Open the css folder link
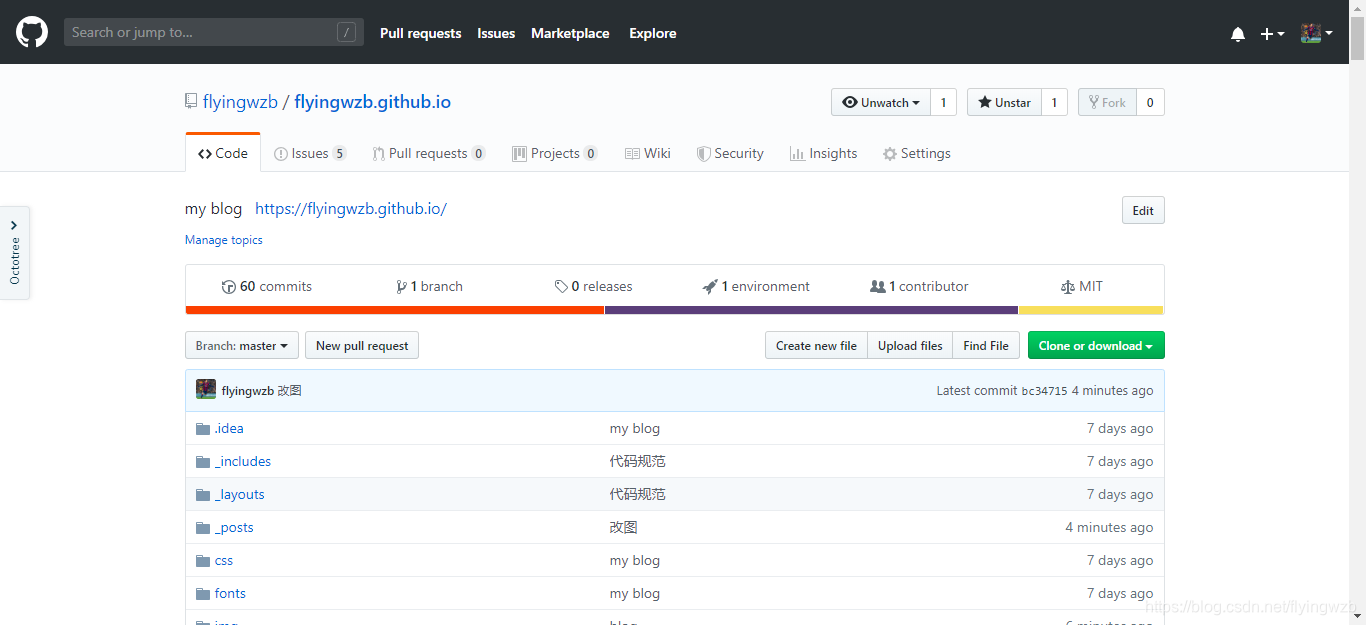Image resolution: width=1366 pixels, height=625 pixels. tap(224, 560)
